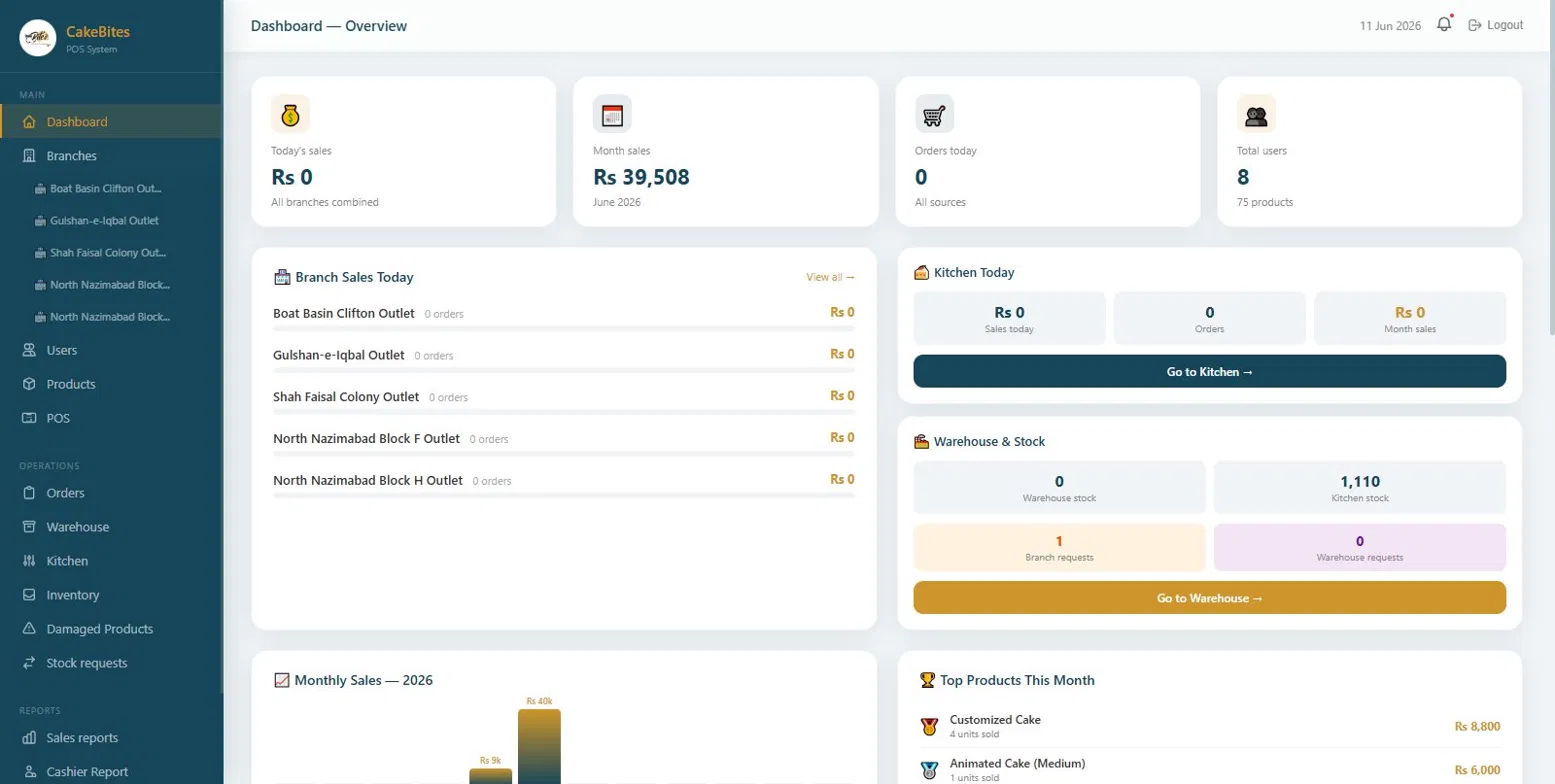This screenshot has width=1555, height=784.
Task: Click the Cashier Report search icon
Action: point(29,772)
